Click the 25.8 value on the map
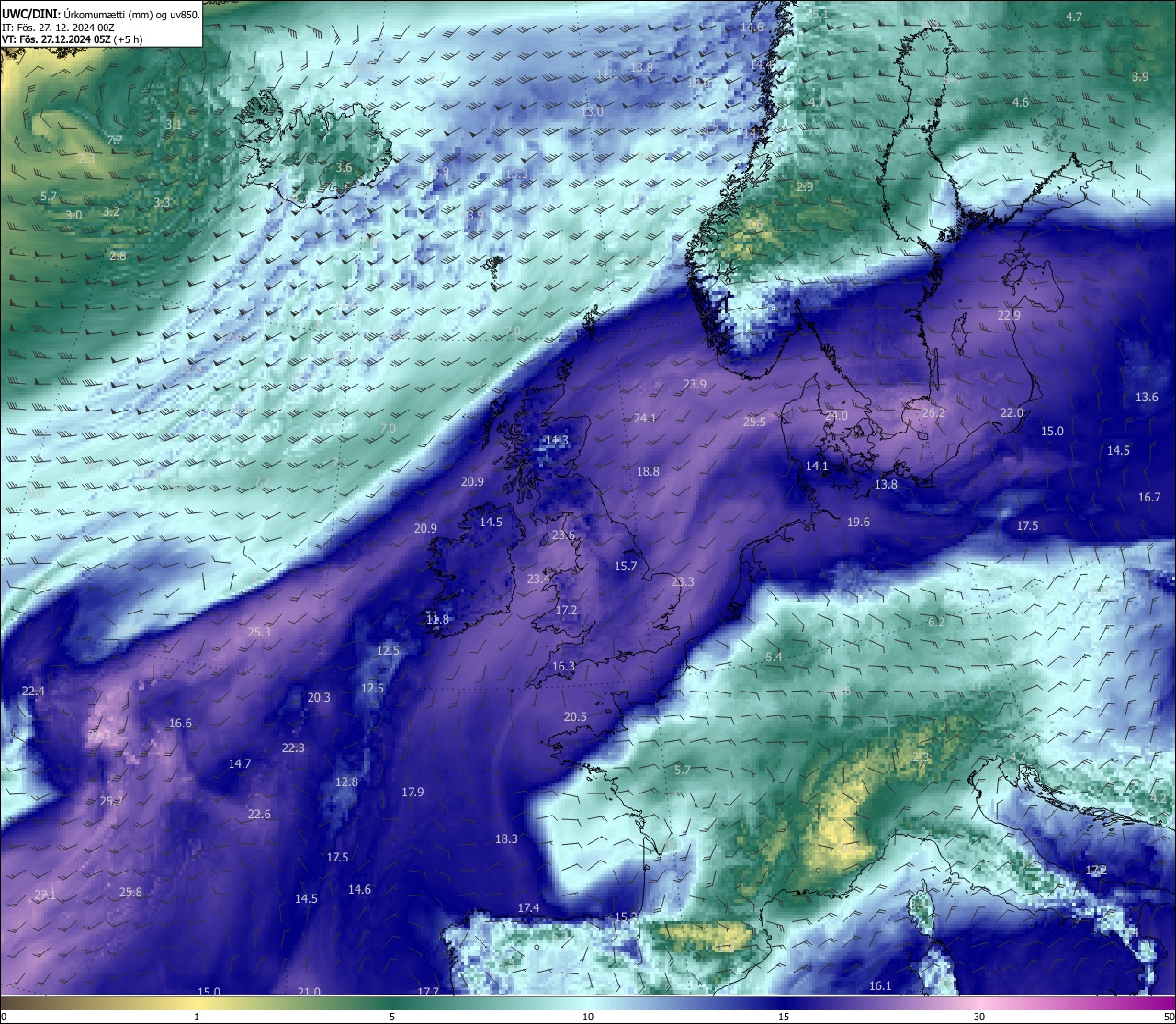Viewport: 1176px width, 1024px height. click(x=130, y=893)
